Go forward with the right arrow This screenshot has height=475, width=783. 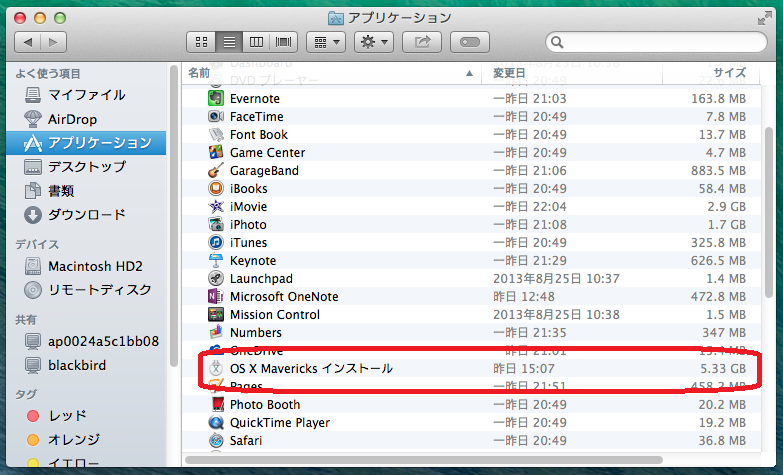[x=53, y=42]
